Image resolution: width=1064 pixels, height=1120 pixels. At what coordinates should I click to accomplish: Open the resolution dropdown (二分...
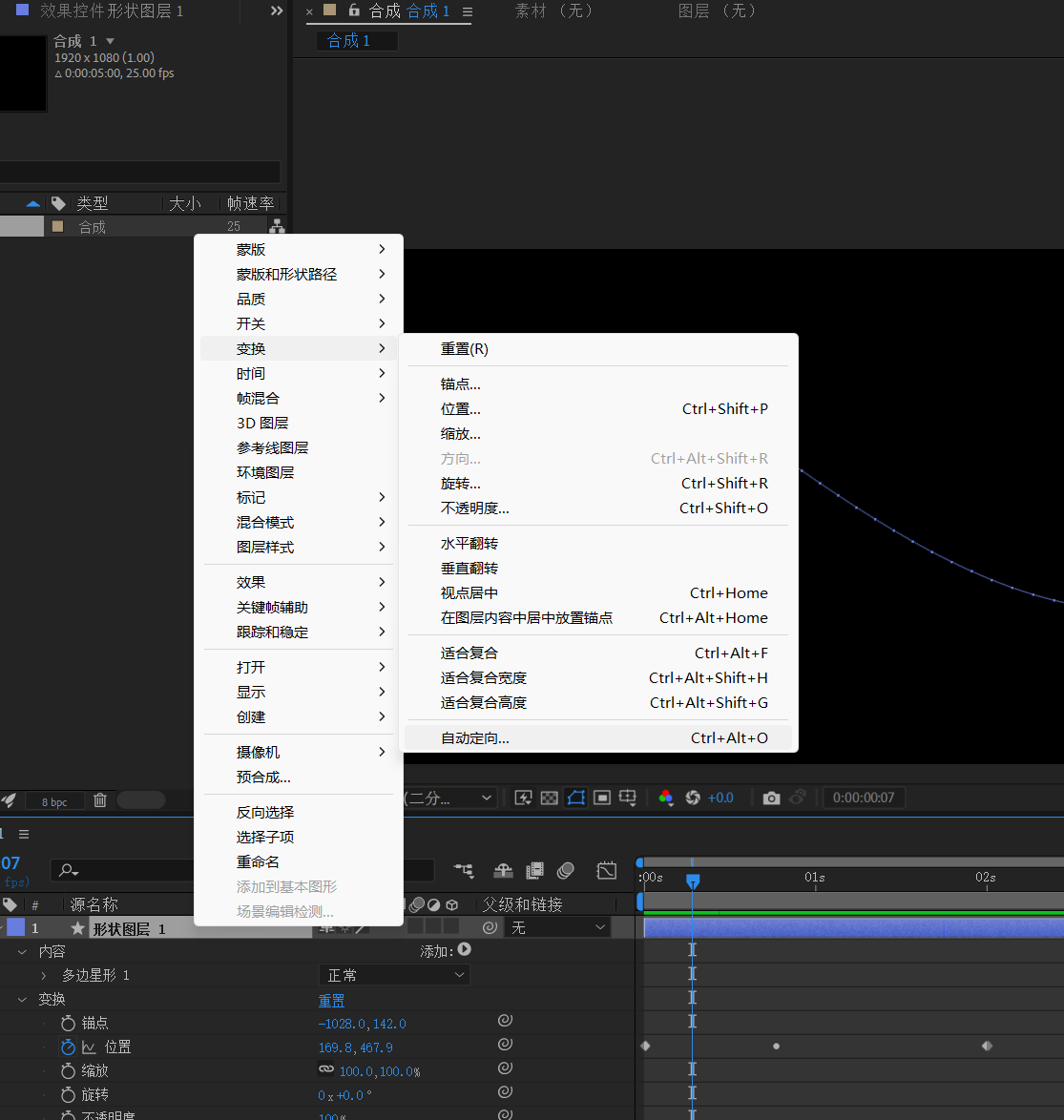click(x=449, y=798)
